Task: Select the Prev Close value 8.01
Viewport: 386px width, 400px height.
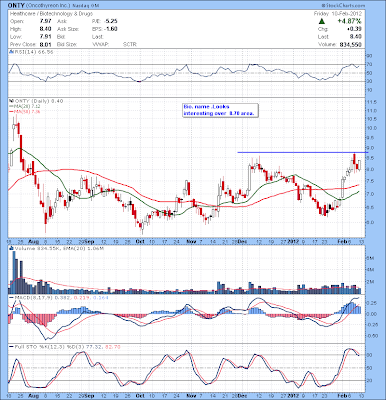Action: tap(44, 44)
